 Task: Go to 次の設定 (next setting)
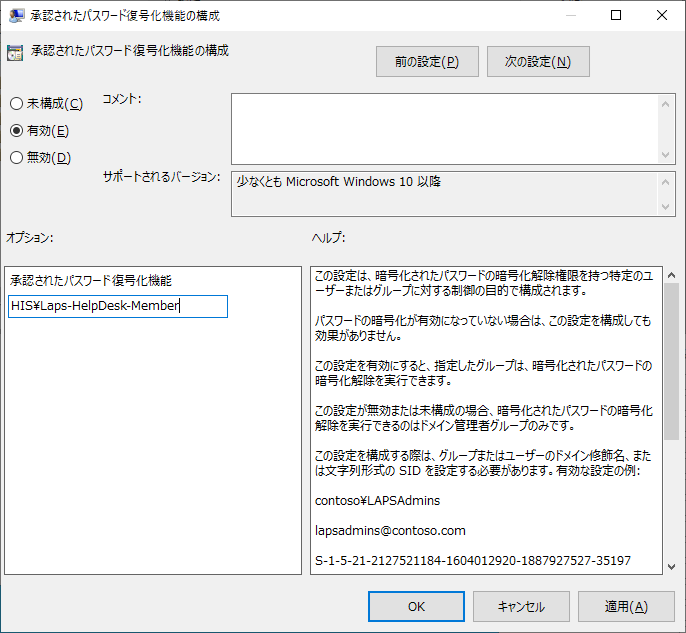(538, 62)
